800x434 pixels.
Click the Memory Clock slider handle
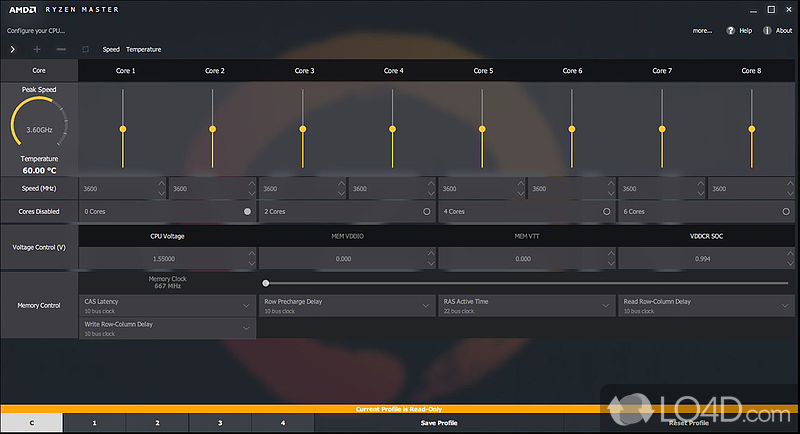pyautogui.click(x=266, y=283)
